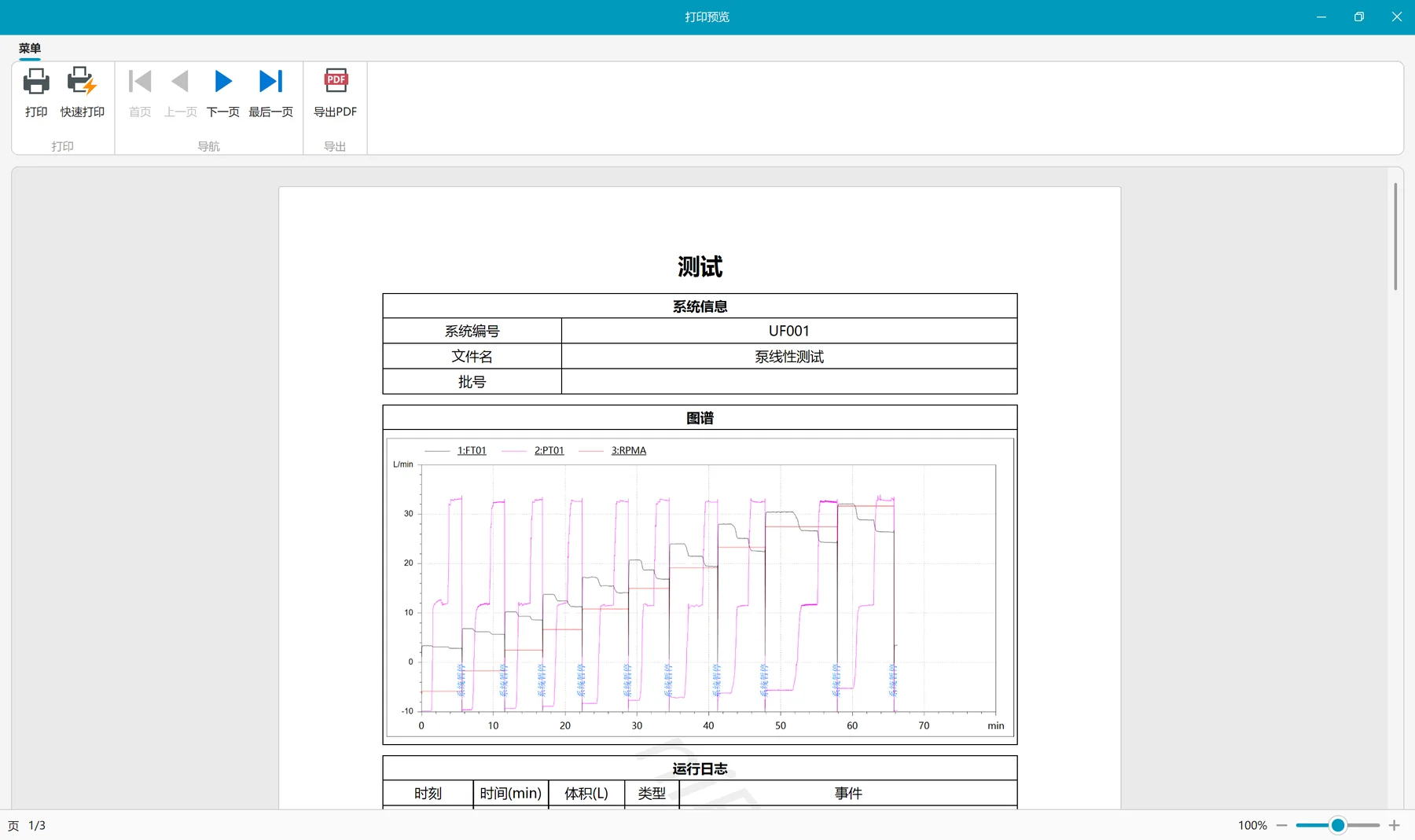Viewport: 1415px width, 840px height.
Task: Go to previous page 上一页
Action: (x=180, y=81)
